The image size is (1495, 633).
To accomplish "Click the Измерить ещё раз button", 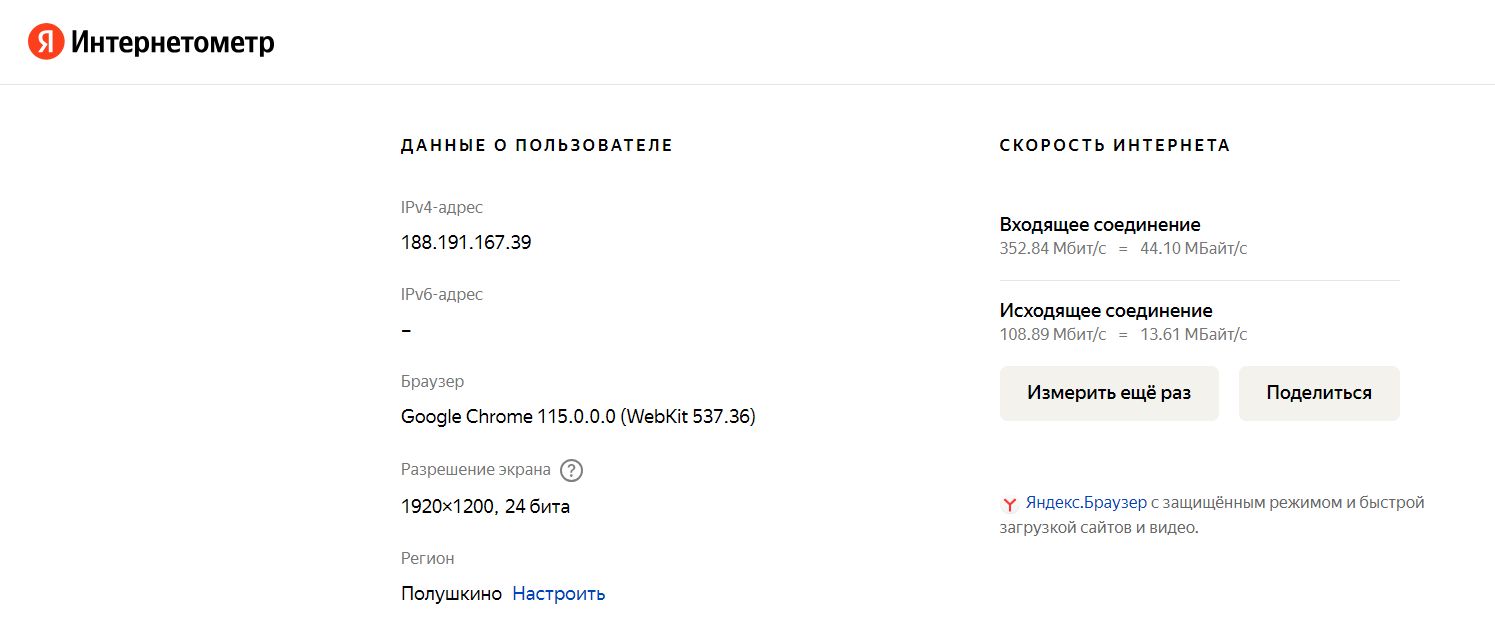I will click(x=1109, y=393).
